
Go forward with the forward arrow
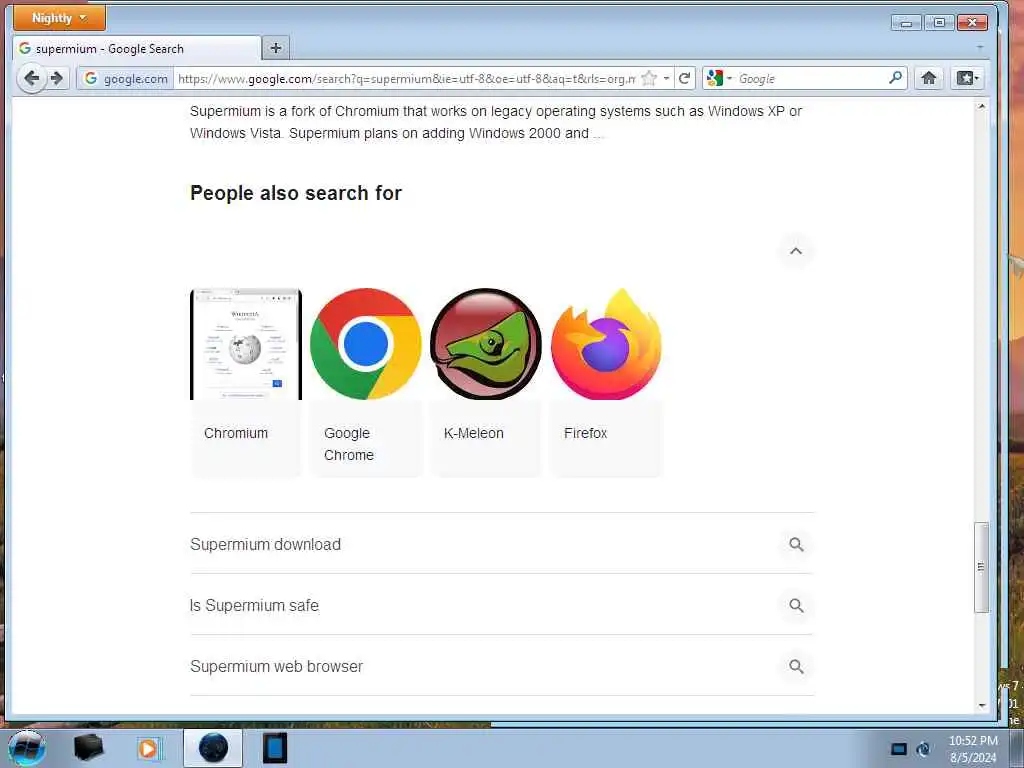click(x=57, y=78)
